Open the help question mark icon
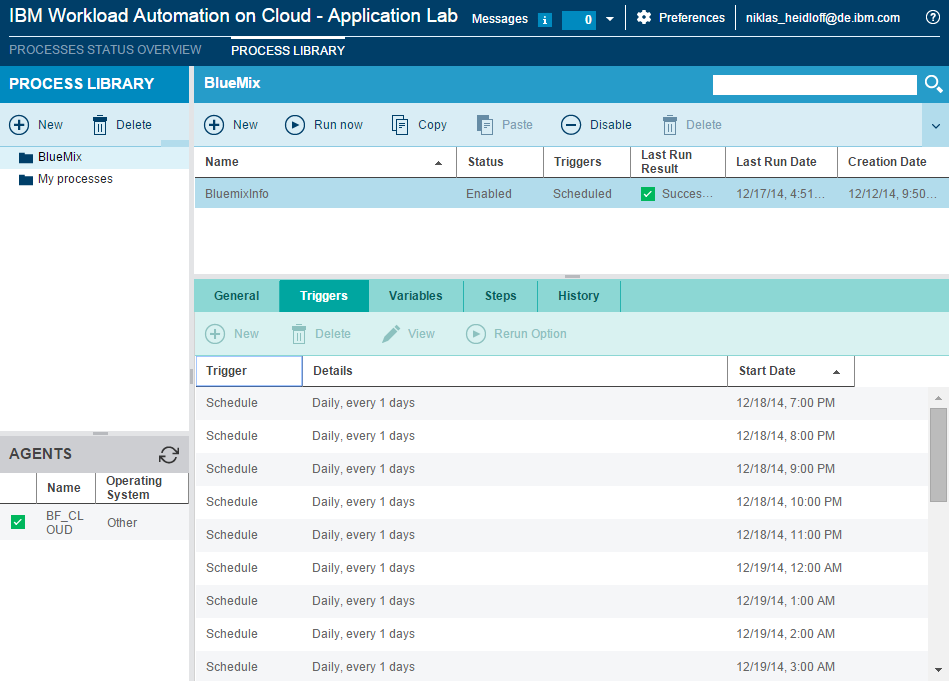This screenshot has width=949, height=681. (x=933, y=18)
